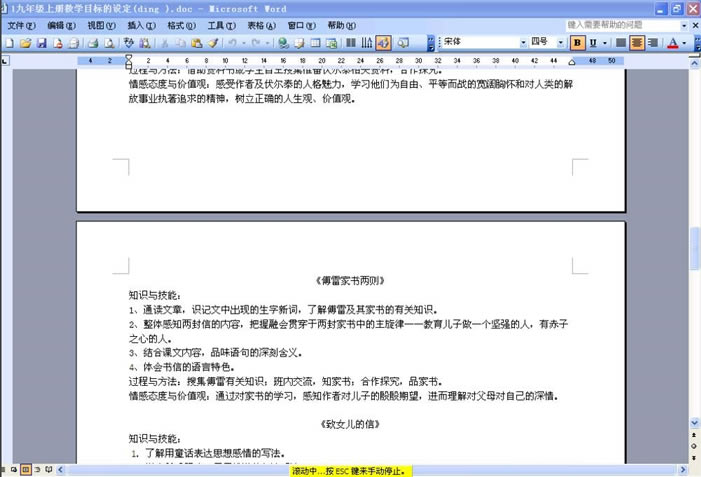Apply the red font color (A)

pyautogui.click(x=673, y=43)
